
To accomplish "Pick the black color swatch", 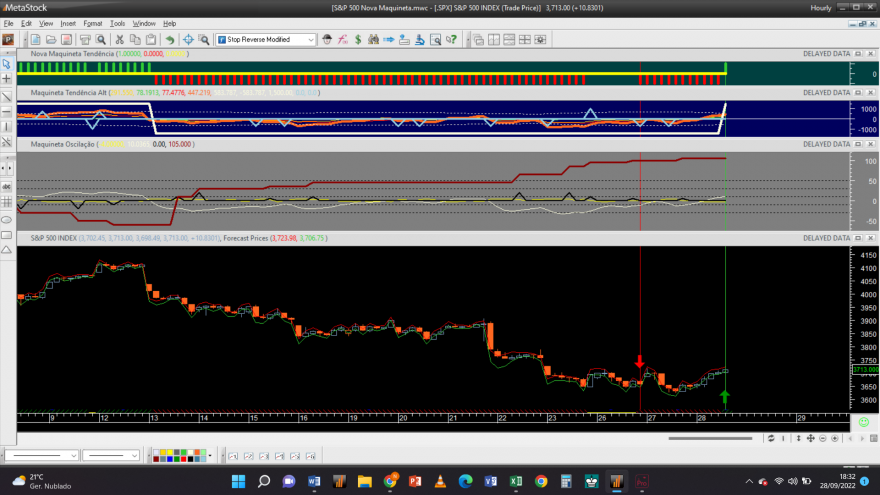I will 190,459.
